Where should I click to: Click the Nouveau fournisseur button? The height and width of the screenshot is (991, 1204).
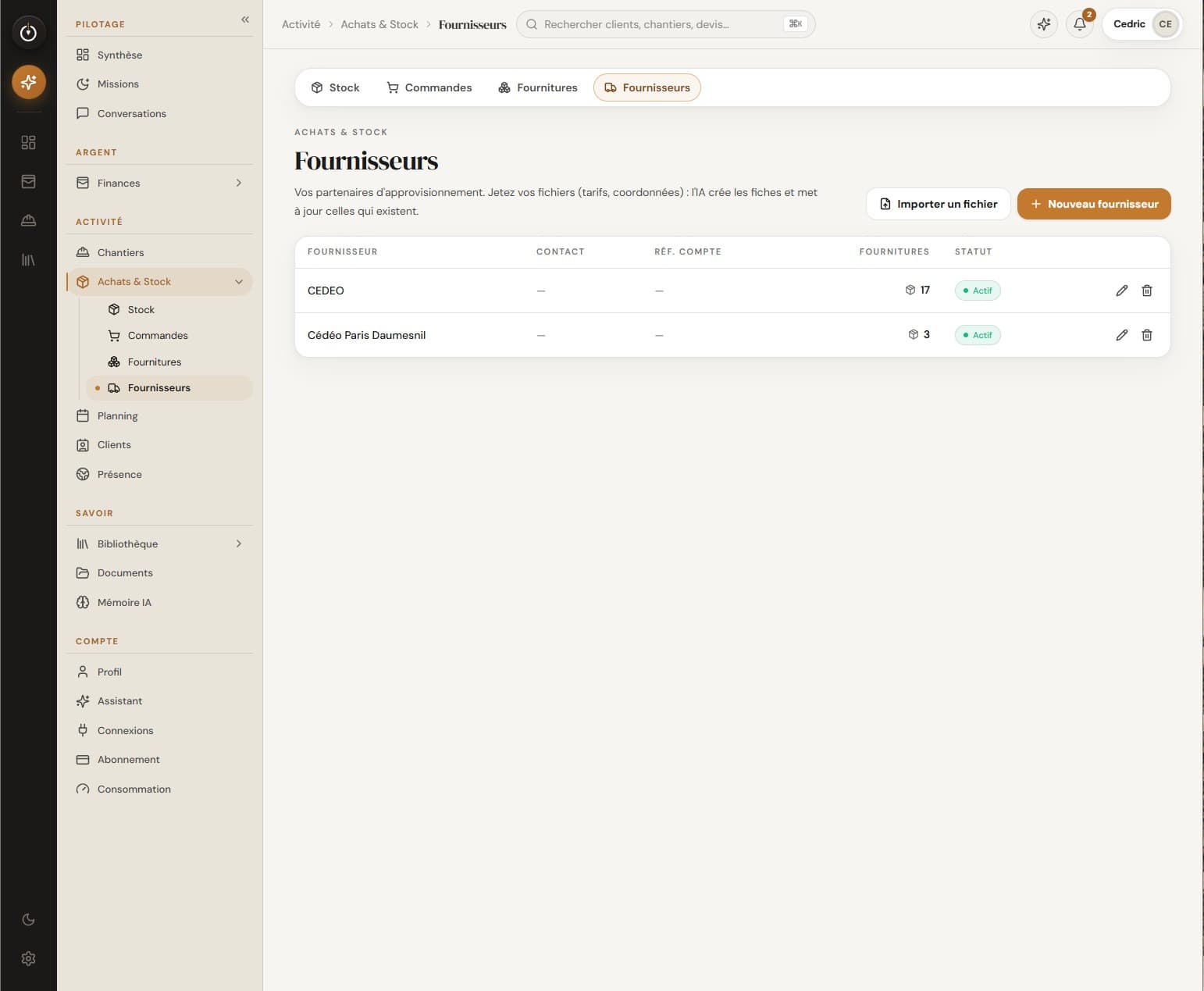[1094, 204]
